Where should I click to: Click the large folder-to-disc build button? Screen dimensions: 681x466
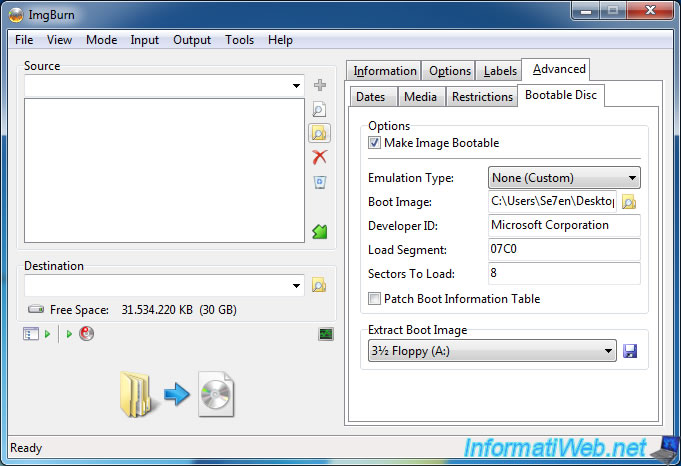point(177,394)
